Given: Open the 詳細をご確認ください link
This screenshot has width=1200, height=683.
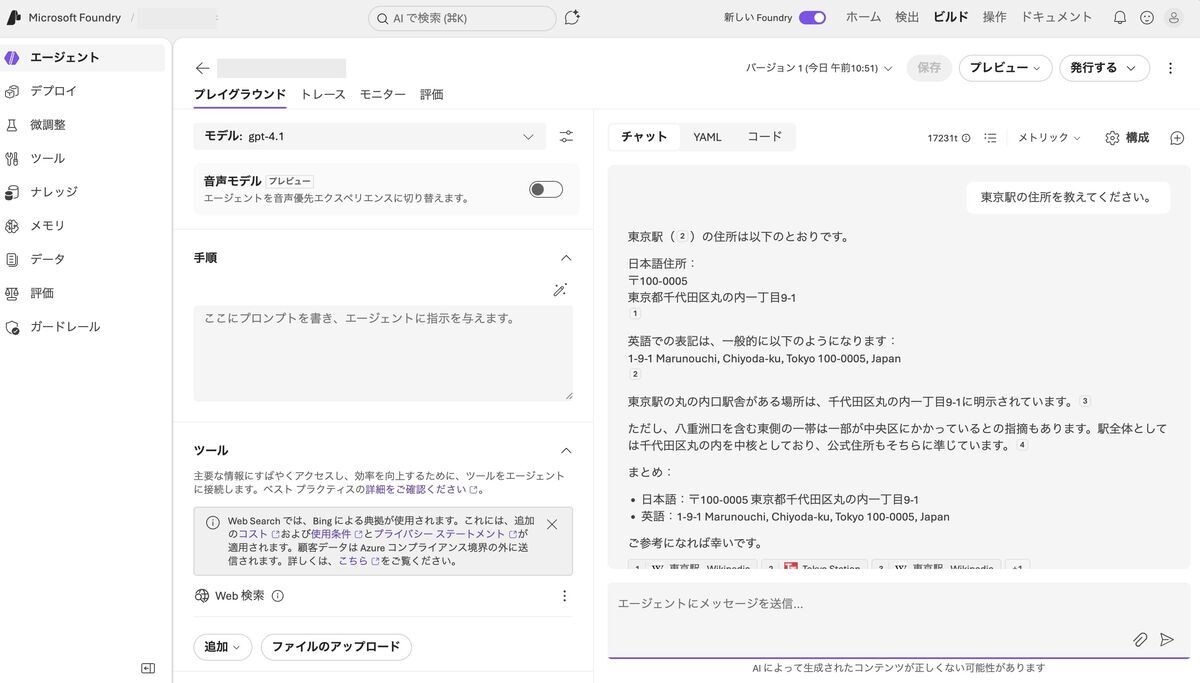Looking at the screenshot, I should (421, 490).
